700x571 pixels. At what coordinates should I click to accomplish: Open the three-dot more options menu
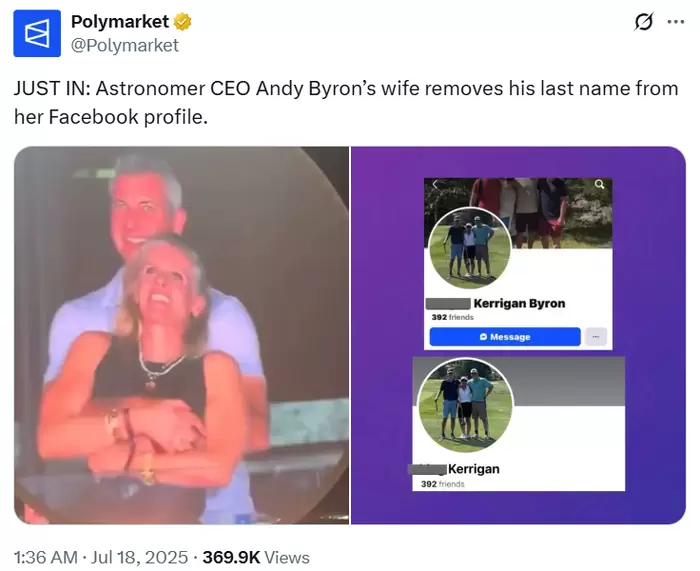tap(675, 21)
